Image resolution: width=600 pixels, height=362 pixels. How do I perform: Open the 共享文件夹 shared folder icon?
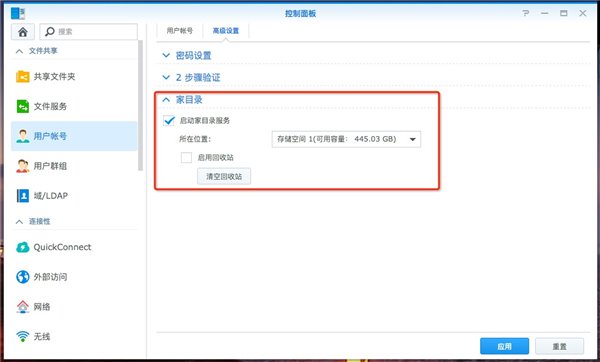(23, 77)
